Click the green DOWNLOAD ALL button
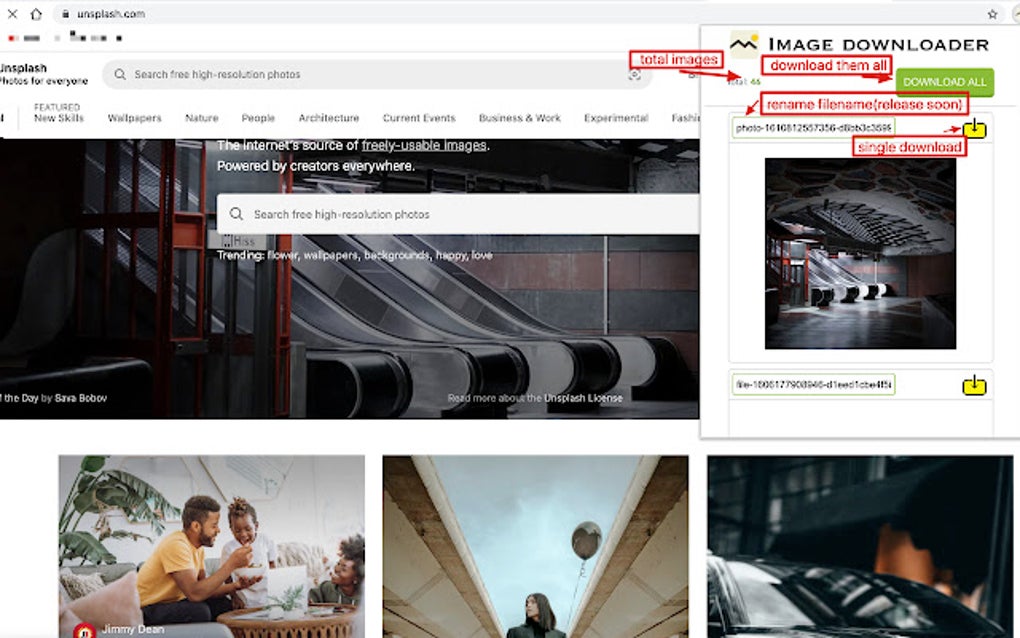 (945, 81)
